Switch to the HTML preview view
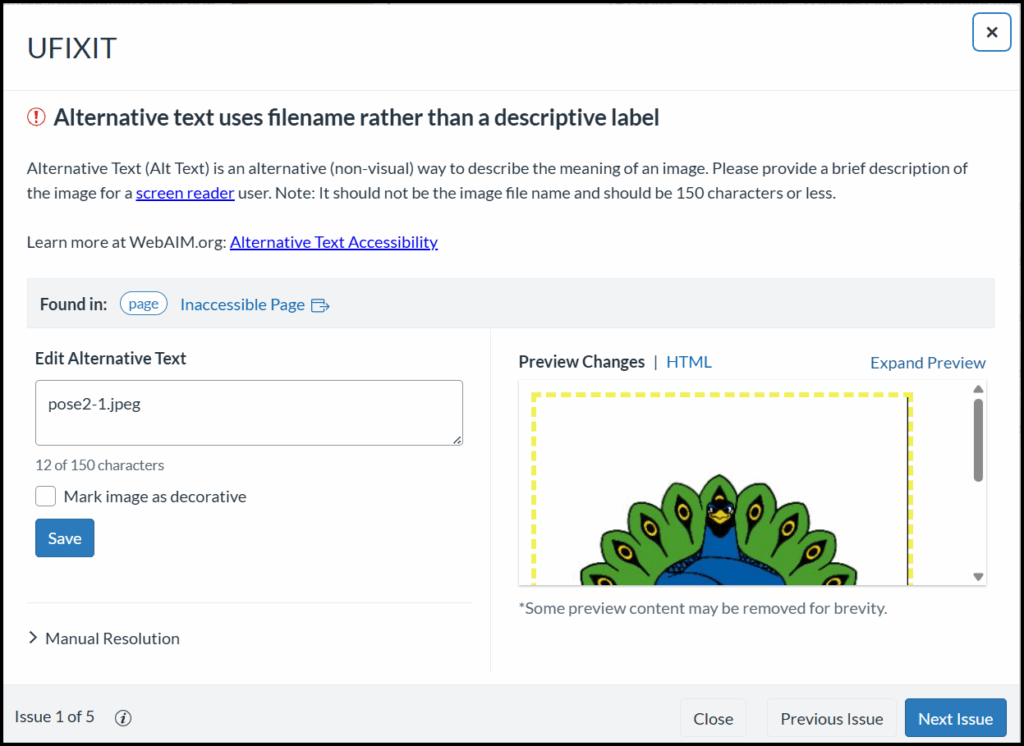 point(689,362)
